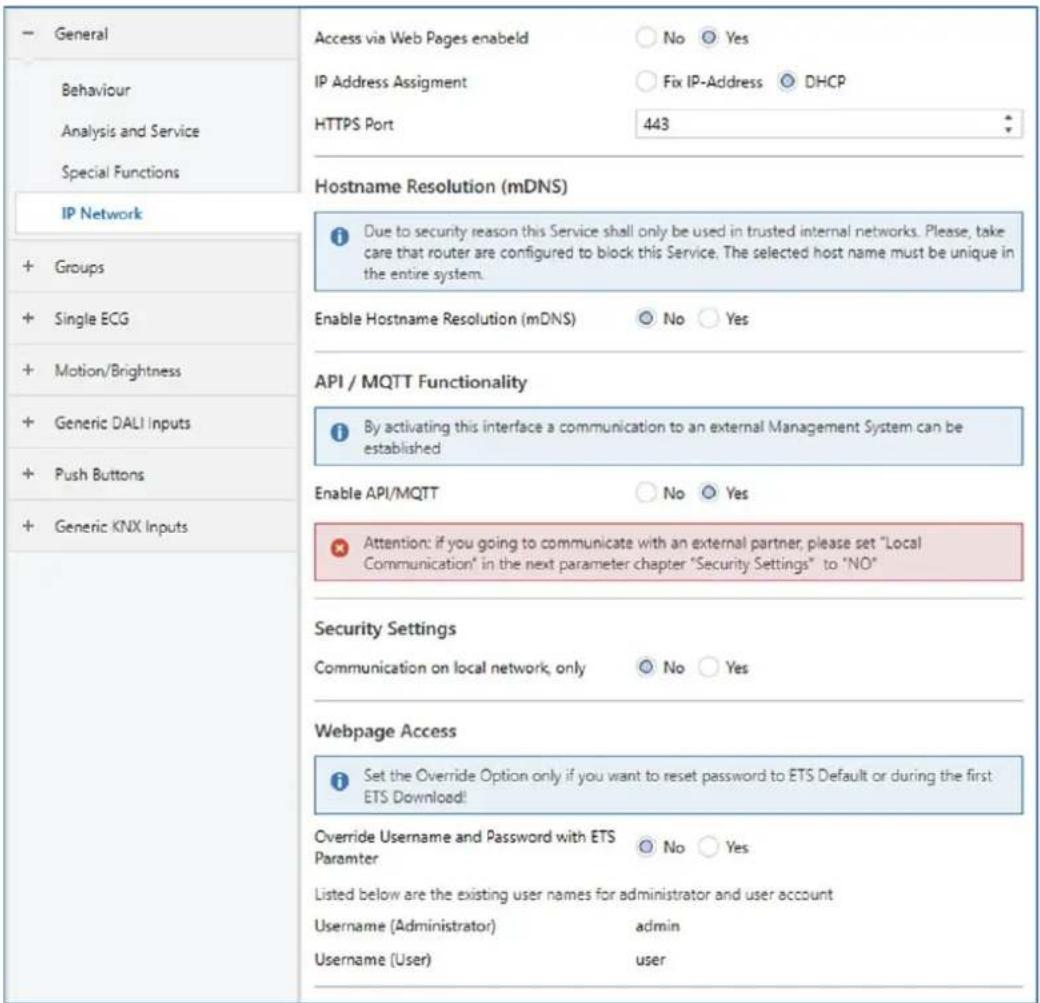Set Enable API/MQTT to Yes
This screenshot has width=1040, height=1003.
tap(708, 493)
